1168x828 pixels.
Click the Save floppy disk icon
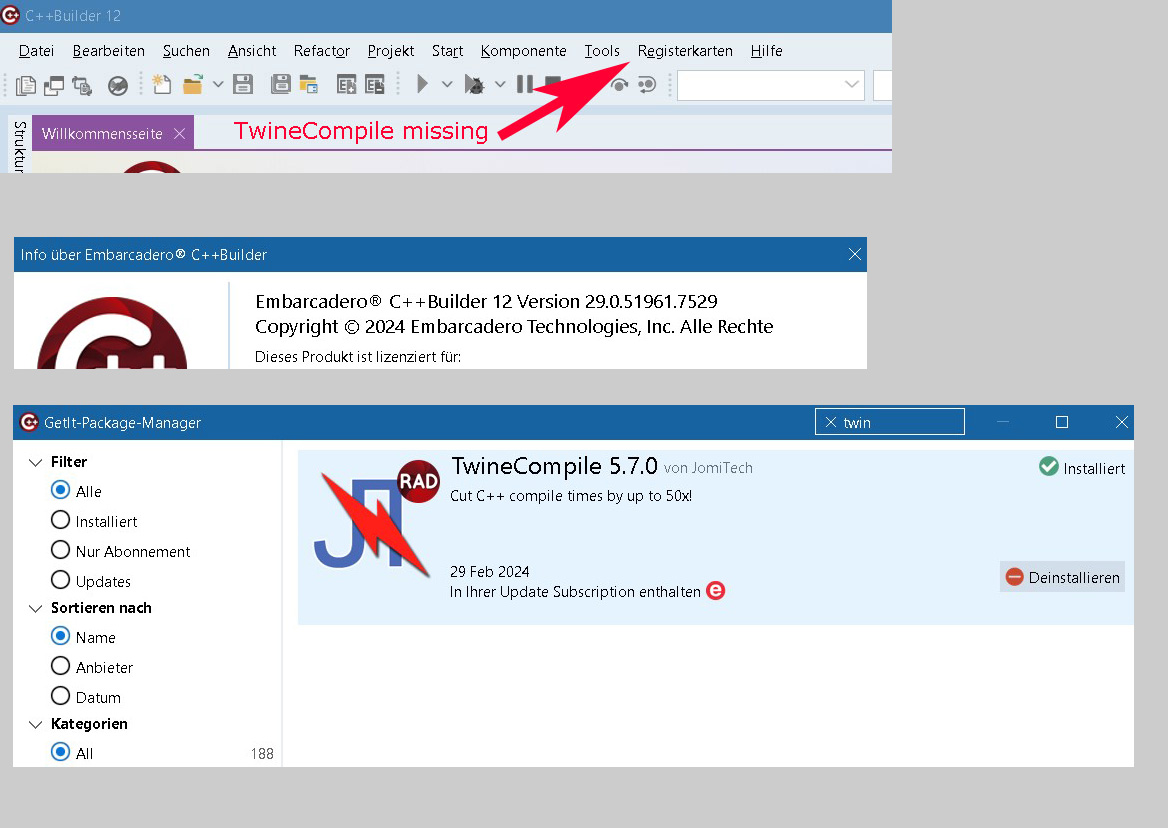pyautogui.click(x=243, y=85)
